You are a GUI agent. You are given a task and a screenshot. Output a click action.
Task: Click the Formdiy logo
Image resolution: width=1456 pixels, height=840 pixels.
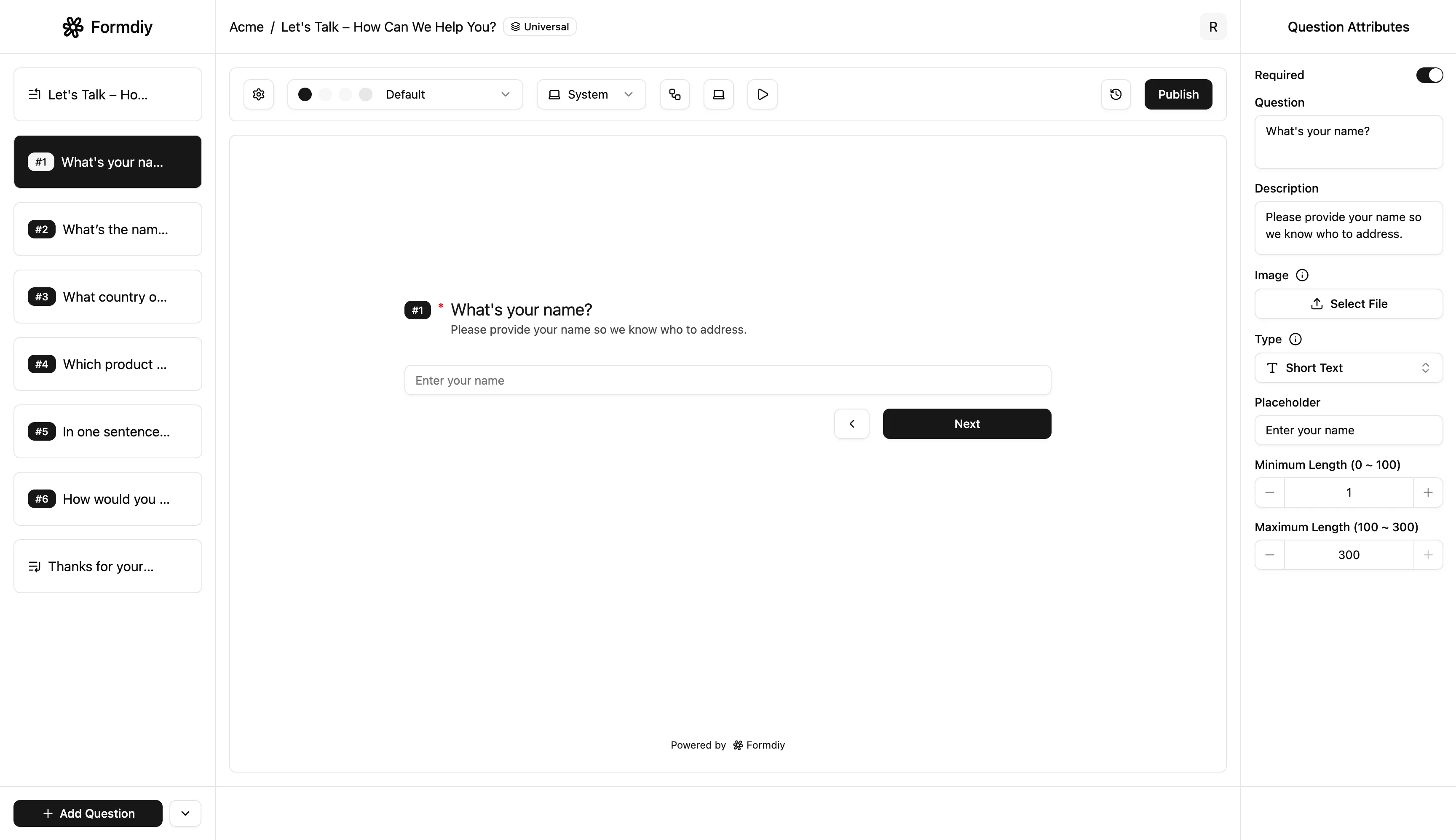pos(107,27)
